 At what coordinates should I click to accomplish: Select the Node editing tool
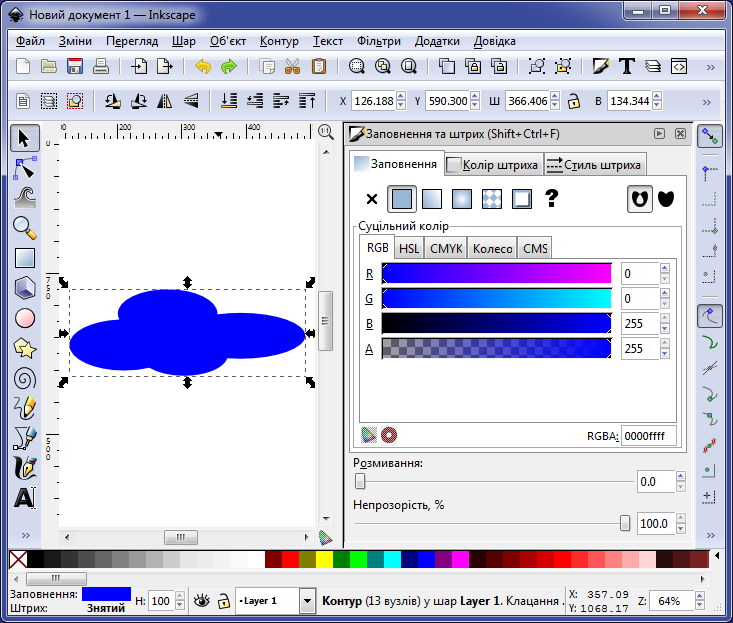[25, 167]
